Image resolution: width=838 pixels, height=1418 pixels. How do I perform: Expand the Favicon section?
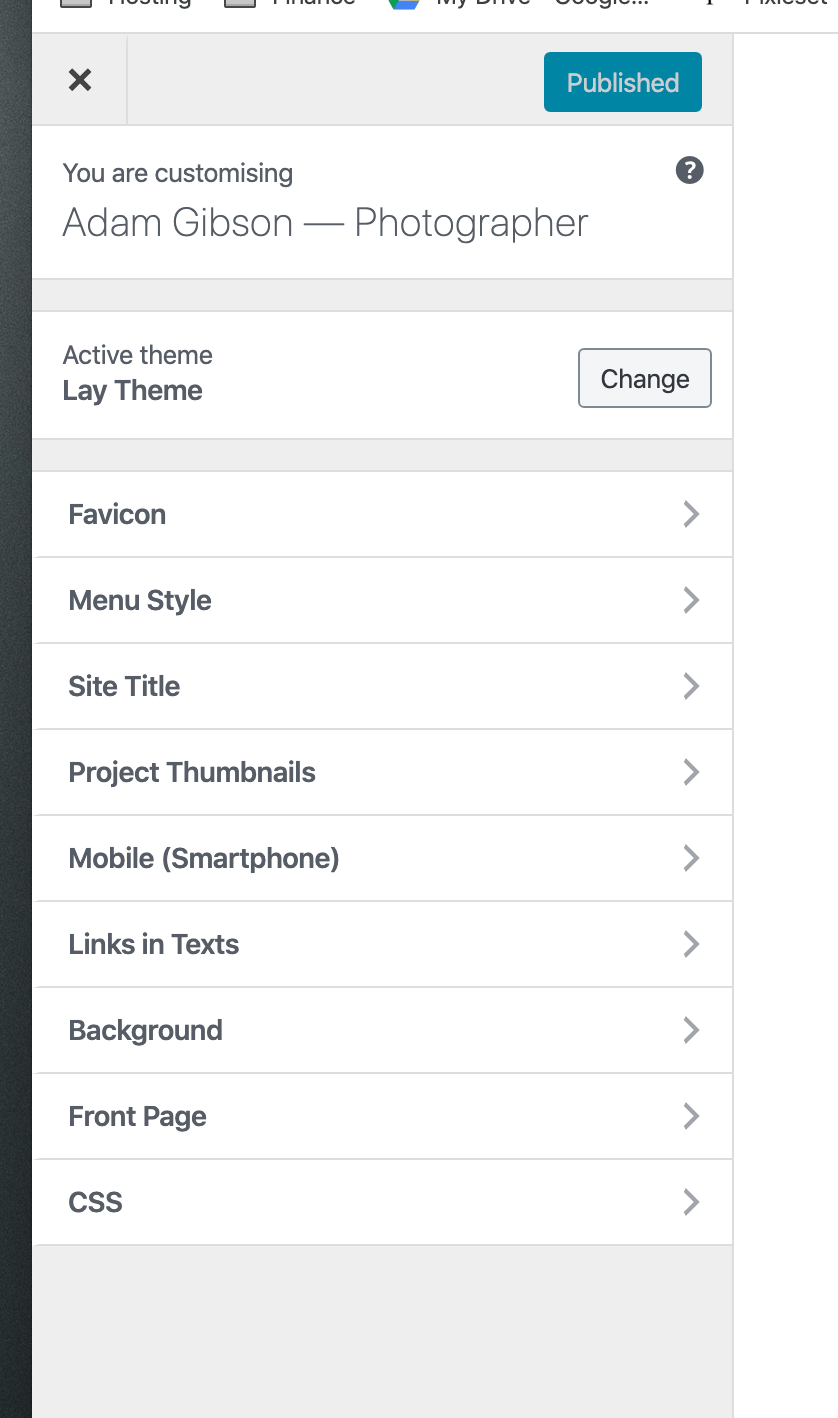tap(383, 514)
